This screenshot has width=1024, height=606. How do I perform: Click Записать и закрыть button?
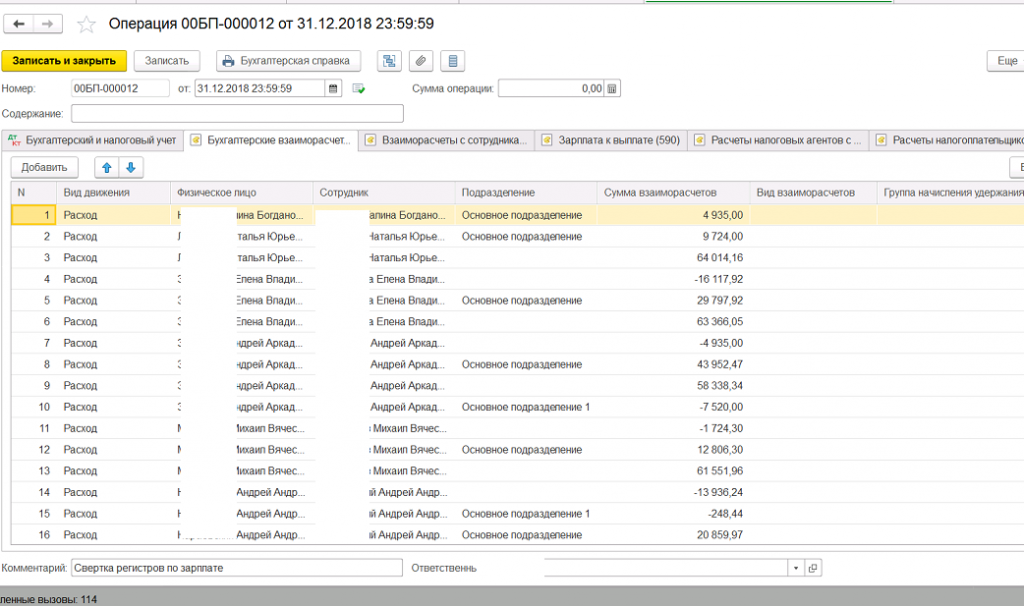[x=64, y=61]
